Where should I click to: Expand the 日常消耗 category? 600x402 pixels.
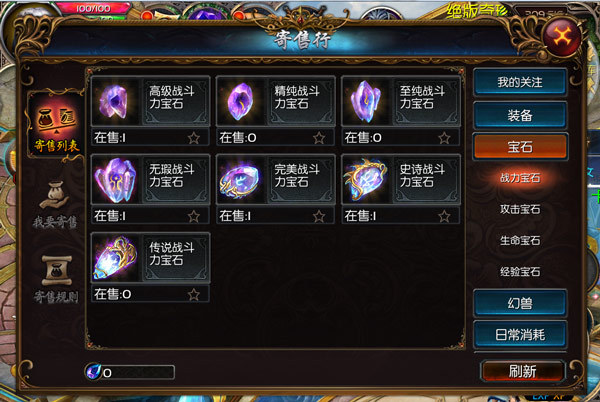pos(520,335)
